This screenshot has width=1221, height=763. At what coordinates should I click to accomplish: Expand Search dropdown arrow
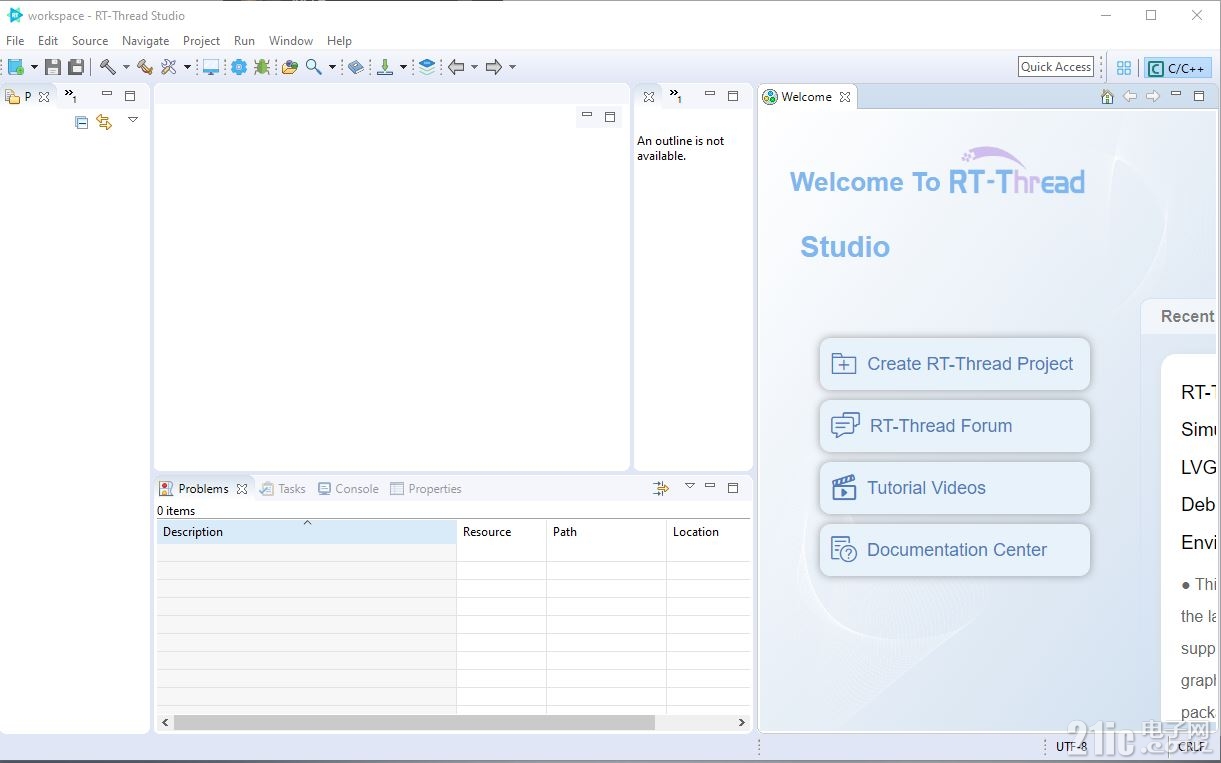pyautogui.click(x=332, y=67)
